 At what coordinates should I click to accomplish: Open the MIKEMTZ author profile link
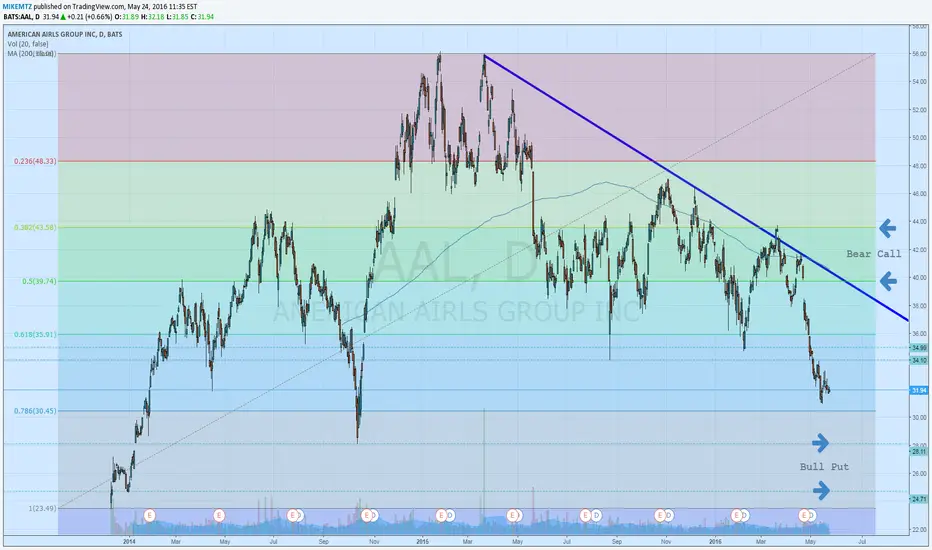point(18,7)
